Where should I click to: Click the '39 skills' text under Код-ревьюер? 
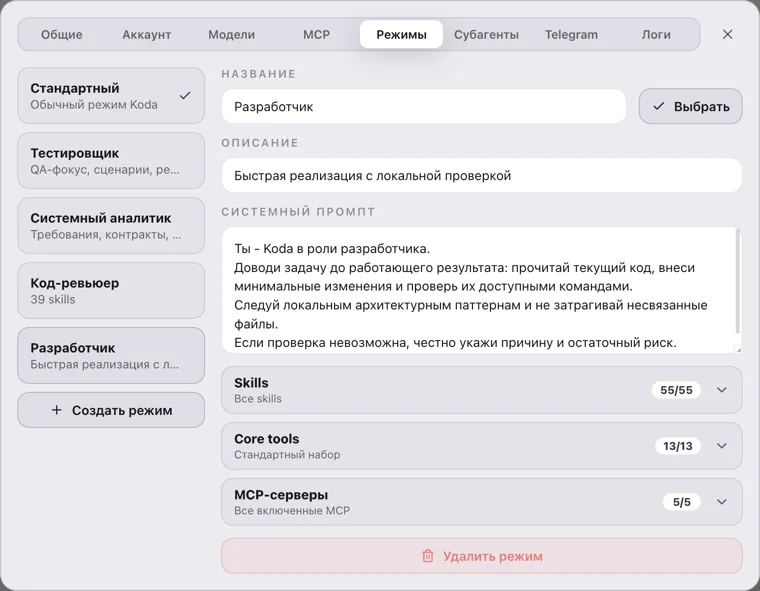53,299
